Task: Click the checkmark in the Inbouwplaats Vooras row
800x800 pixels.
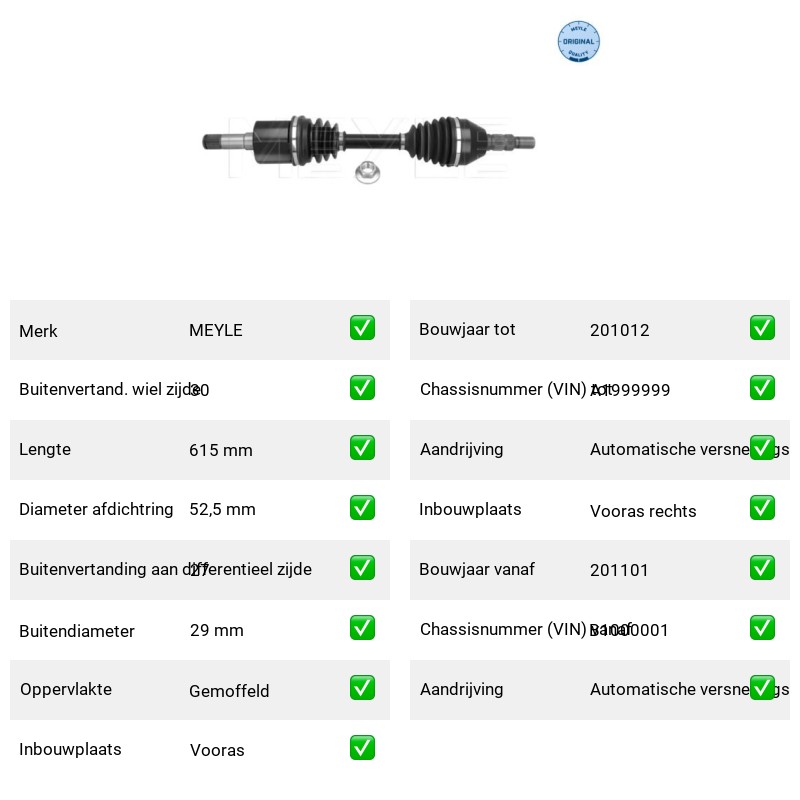Action: pyautogui.click(x=362, y=747)
